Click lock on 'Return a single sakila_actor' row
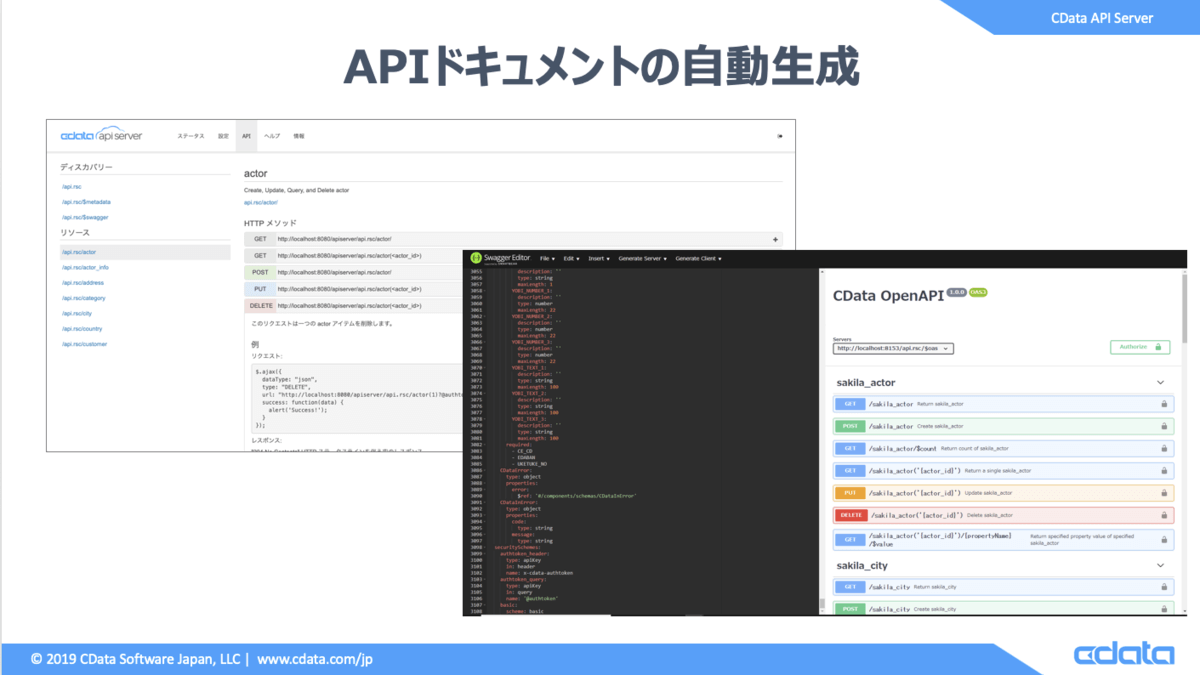 tap(1164, 470)
